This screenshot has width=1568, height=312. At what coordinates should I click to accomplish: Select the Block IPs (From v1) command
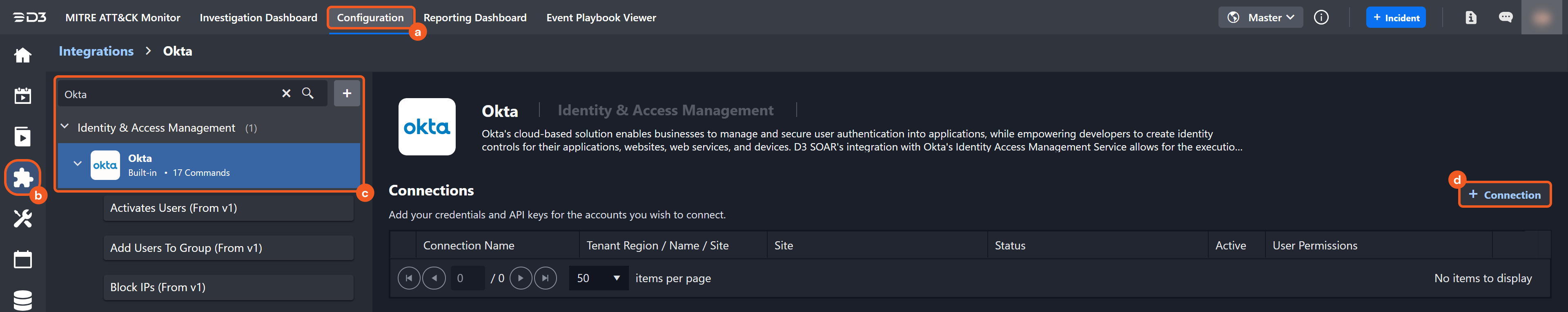(x=228, y=287)
